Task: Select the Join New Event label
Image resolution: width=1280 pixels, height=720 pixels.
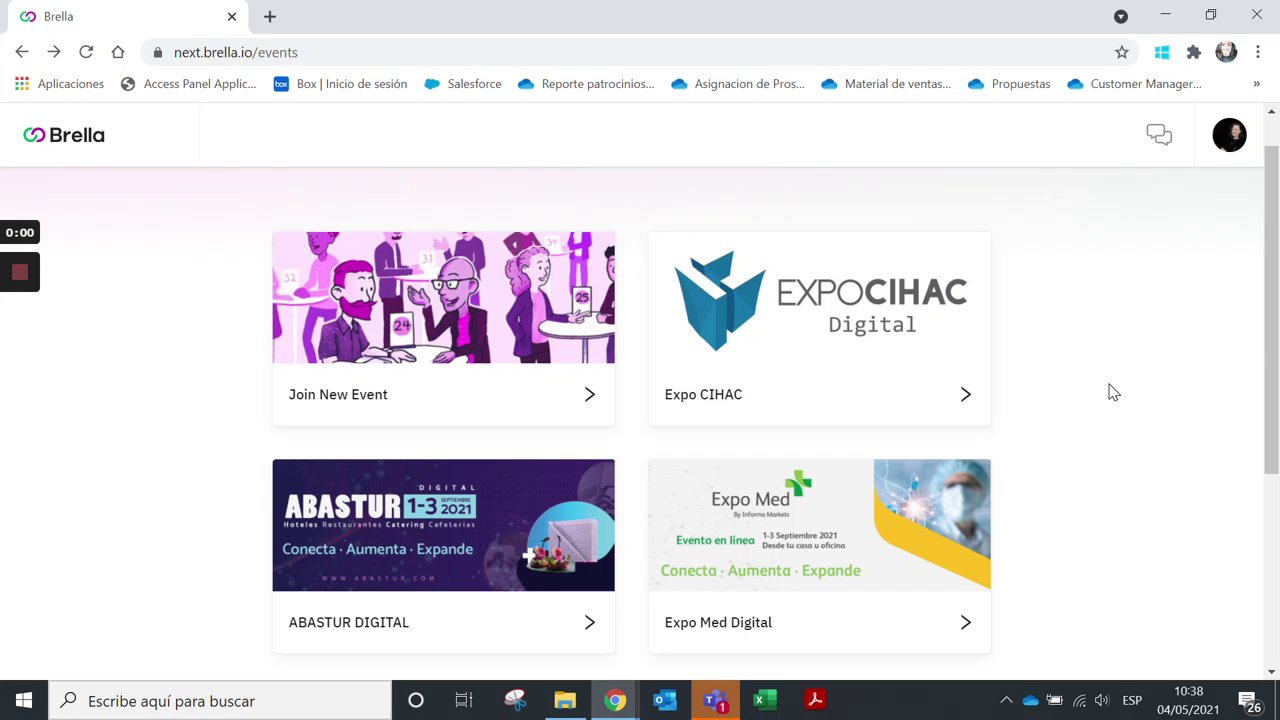Action: click(338, 395)
